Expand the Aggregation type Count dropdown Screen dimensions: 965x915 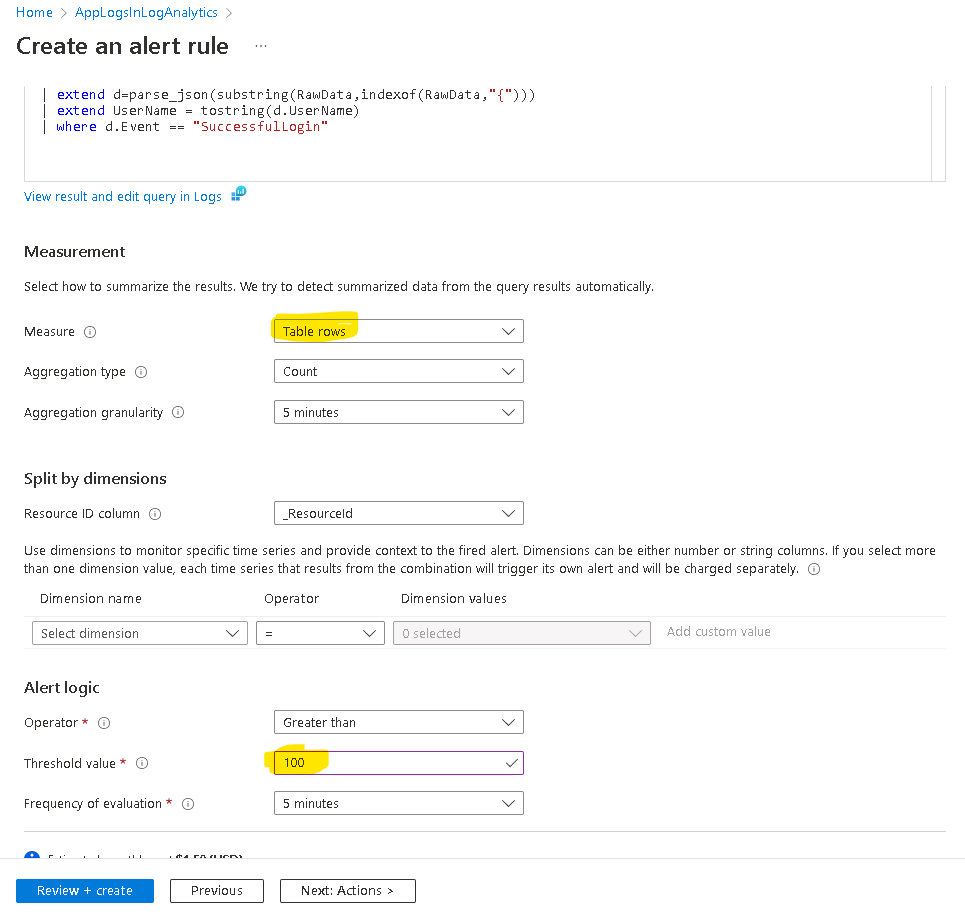click(x=398, y=372)
